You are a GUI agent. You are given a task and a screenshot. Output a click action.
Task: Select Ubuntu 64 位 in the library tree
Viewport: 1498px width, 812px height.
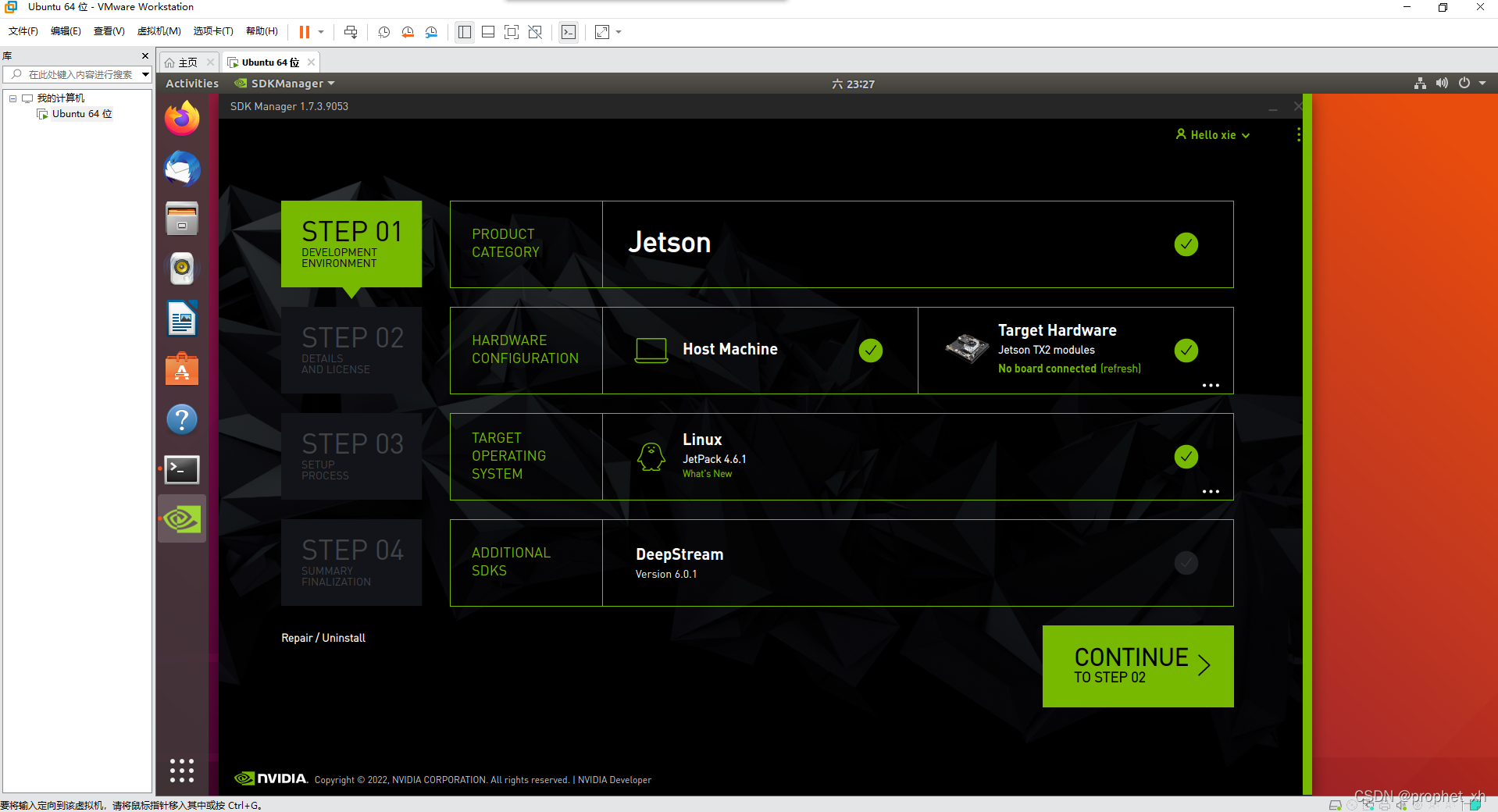(82, 114)
